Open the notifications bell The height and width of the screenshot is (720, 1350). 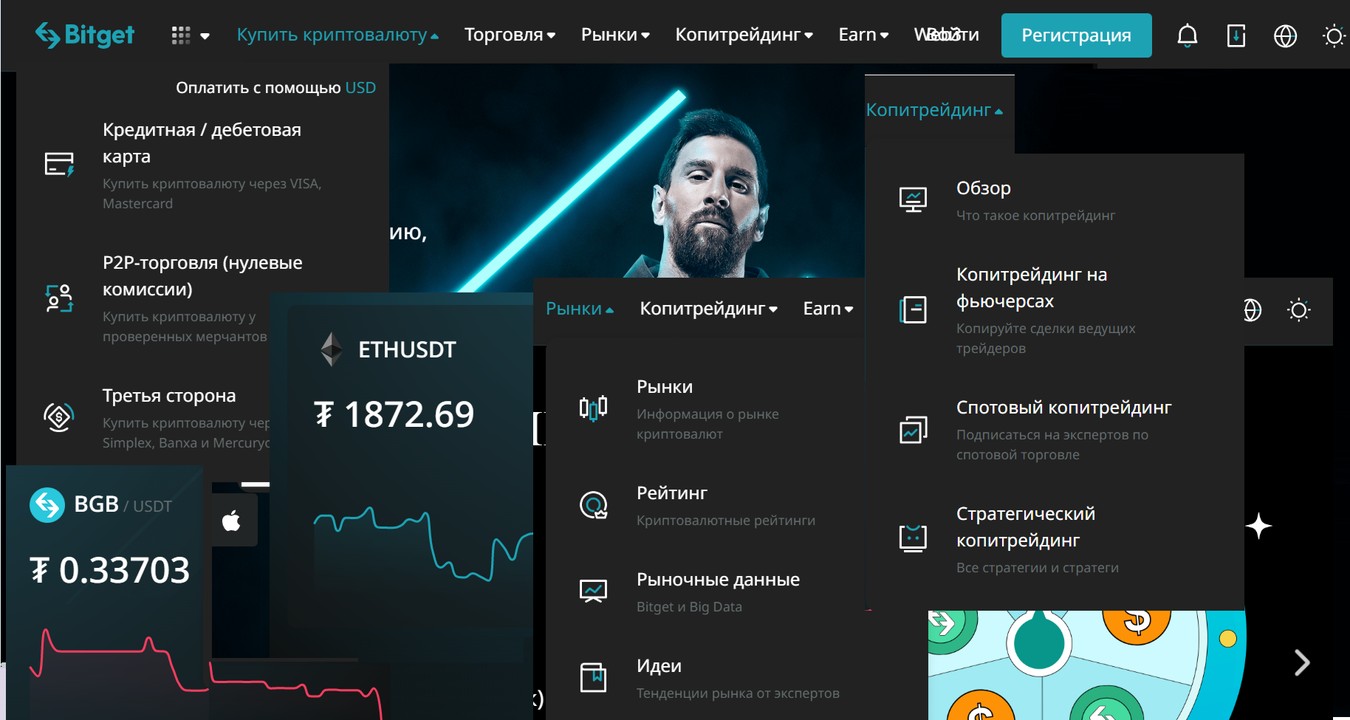point(1187,36)
